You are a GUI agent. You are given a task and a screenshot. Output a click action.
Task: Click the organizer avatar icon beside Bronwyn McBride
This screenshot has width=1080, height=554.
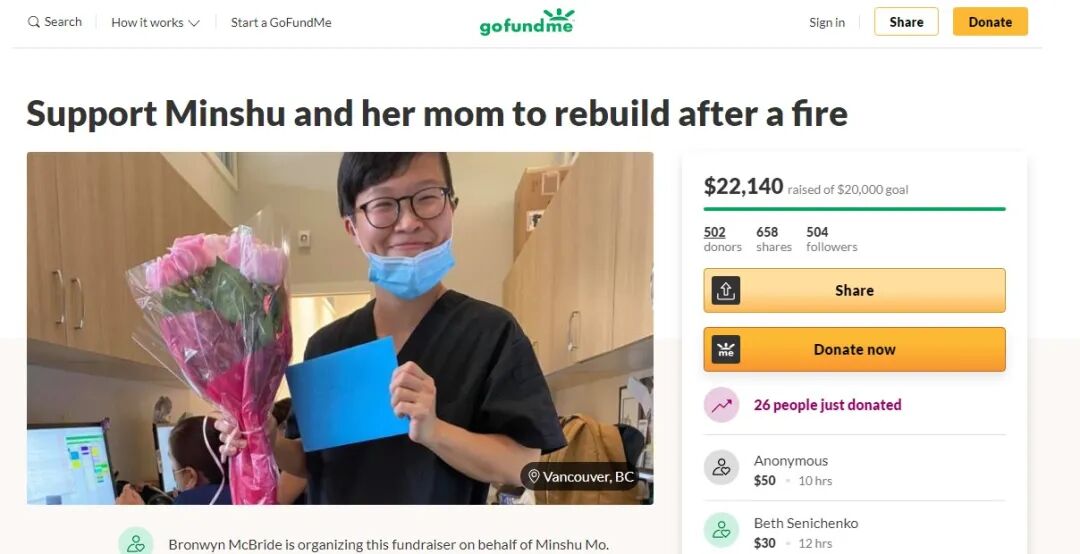[136, 542]
